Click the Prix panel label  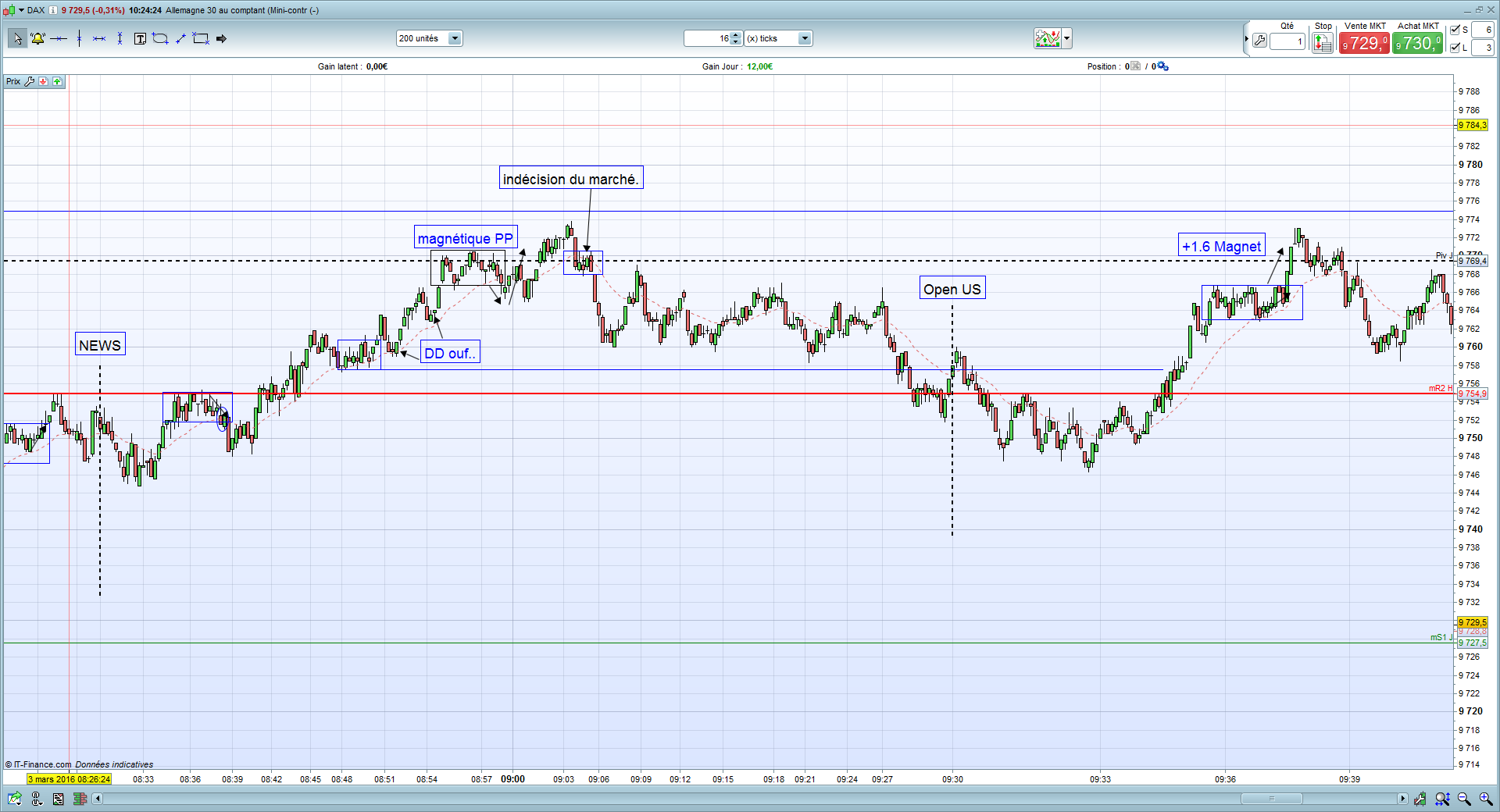point(13,81)
